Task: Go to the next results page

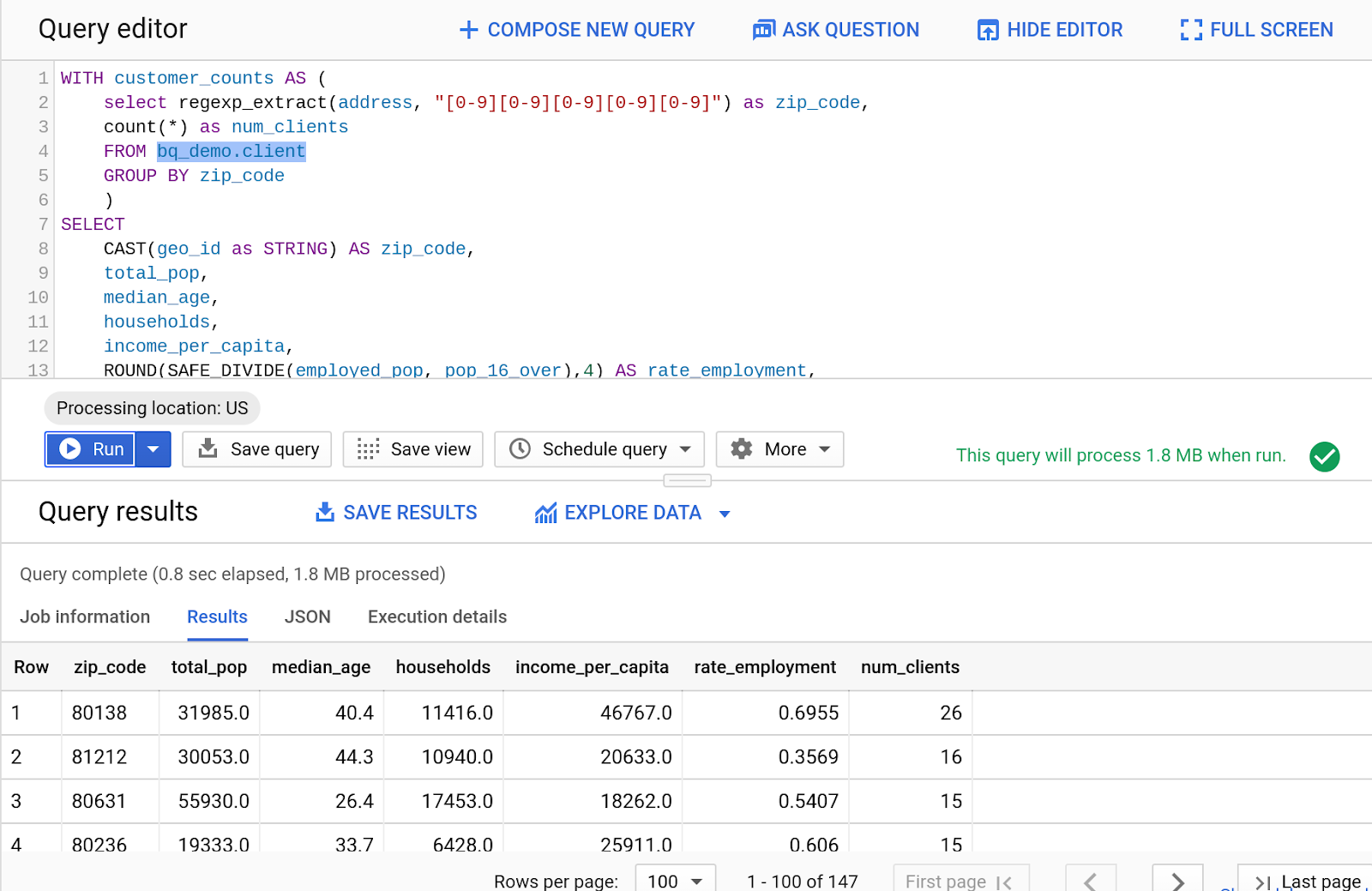Action: coord(1177,881)
